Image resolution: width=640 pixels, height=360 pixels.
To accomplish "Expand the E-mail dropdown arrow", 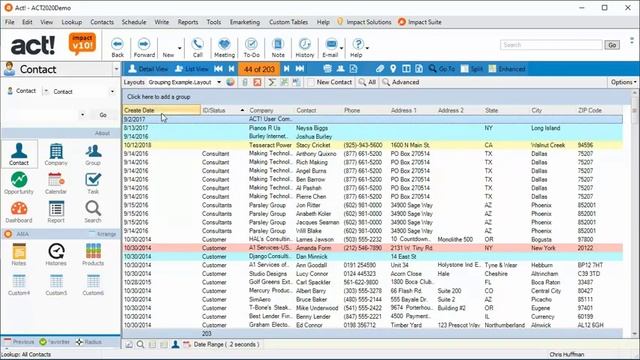I will pyautogui.click(x=342, y=48).
